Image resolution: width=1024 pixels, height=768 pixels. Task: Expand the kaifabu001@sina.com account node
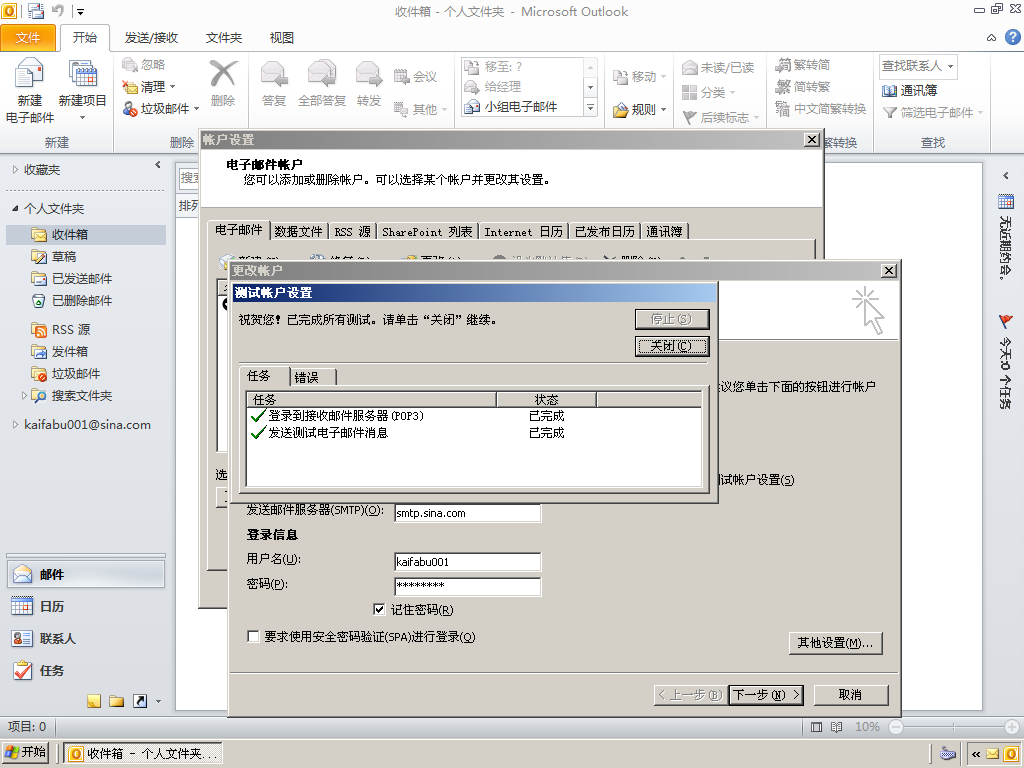click(x=16, y=424)
